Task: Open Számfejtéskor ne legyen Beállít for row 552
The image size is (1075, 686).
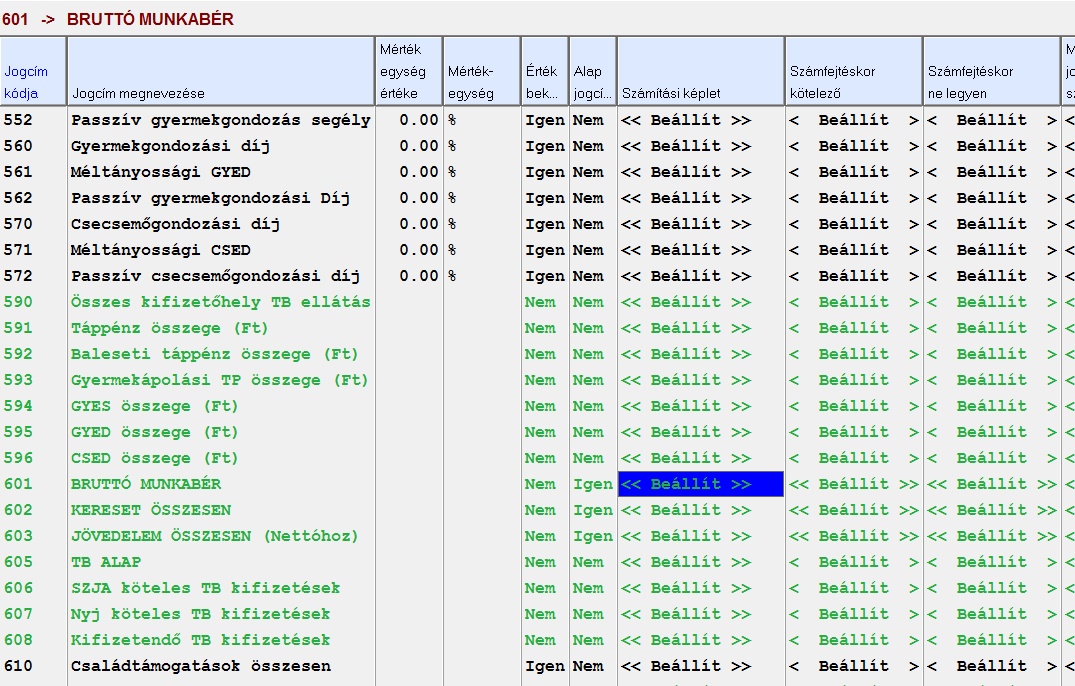Action: click(x=991, y=120)
